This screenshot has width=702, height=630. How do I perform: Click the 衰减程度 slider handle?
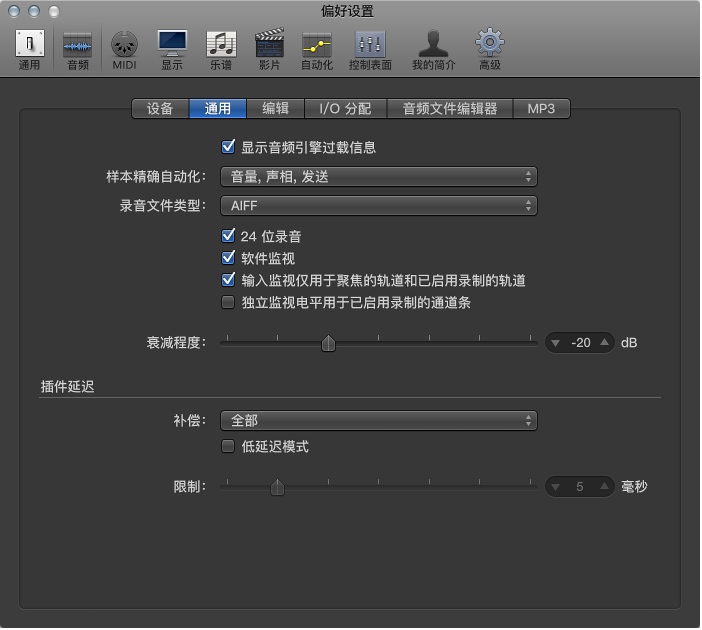click(329, 343)
